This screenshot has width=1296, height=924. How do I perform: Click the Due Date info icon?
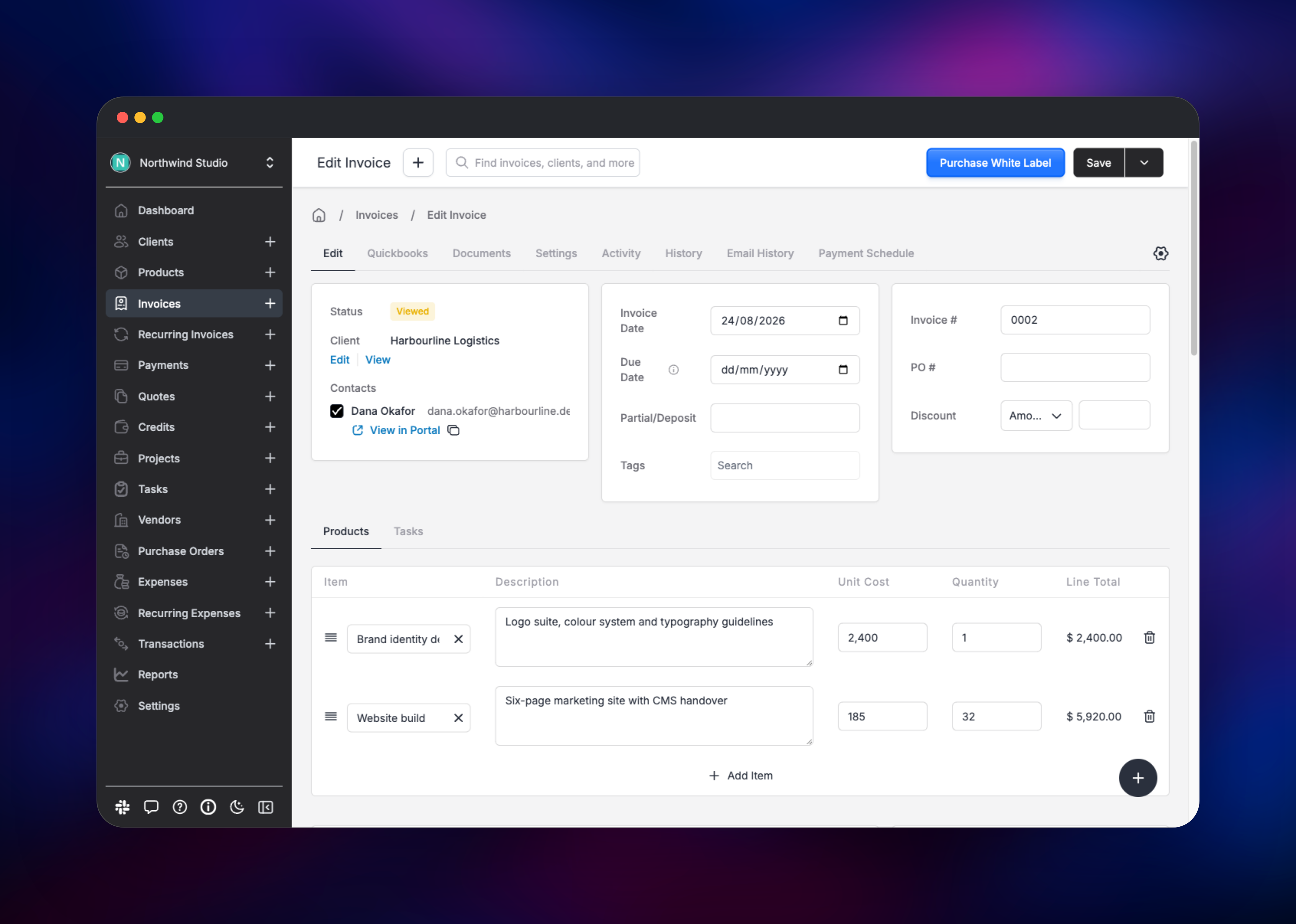pyautogui.click(x=674, y=370)
